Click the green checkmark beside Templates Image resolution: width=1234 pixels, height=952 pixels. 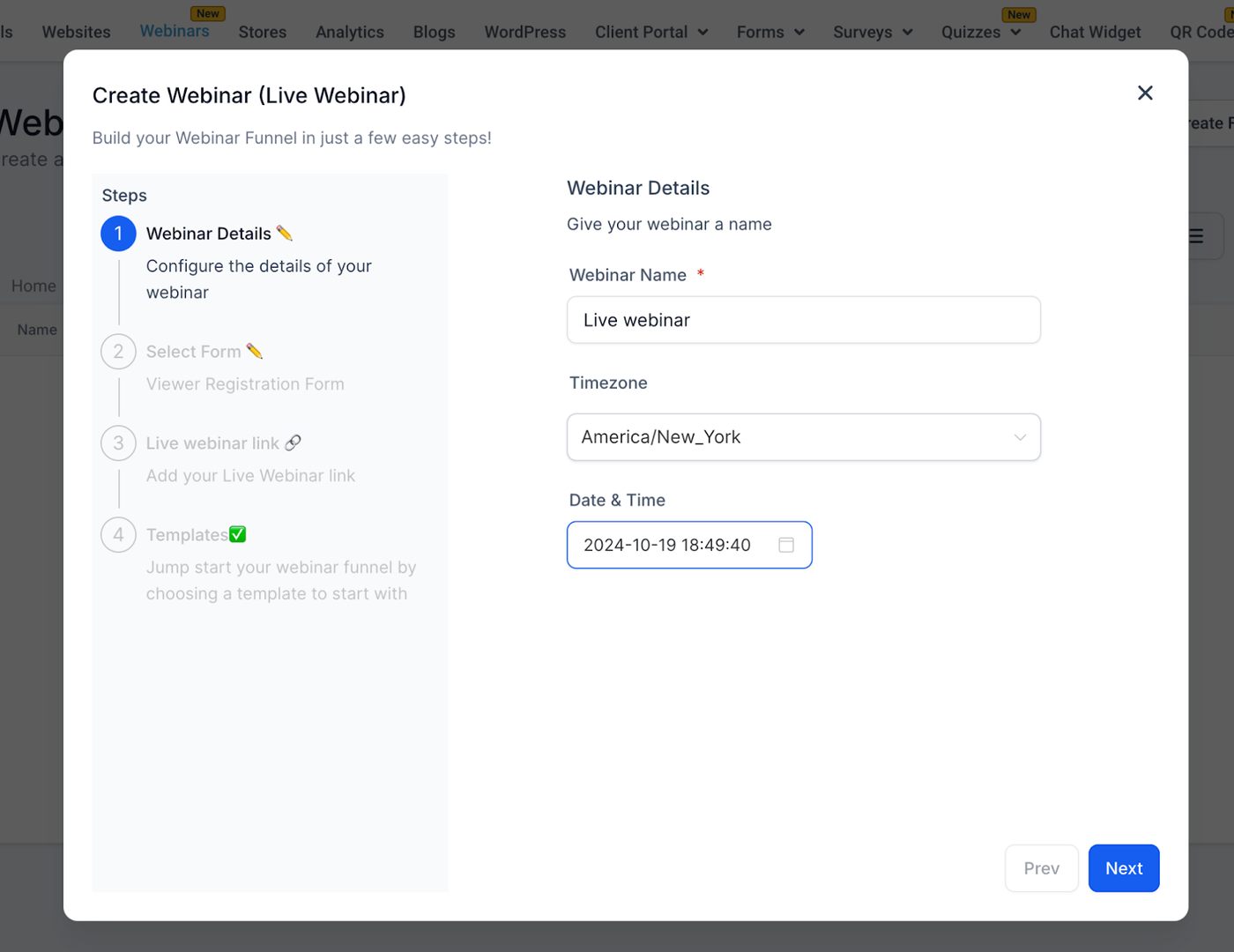238,534
